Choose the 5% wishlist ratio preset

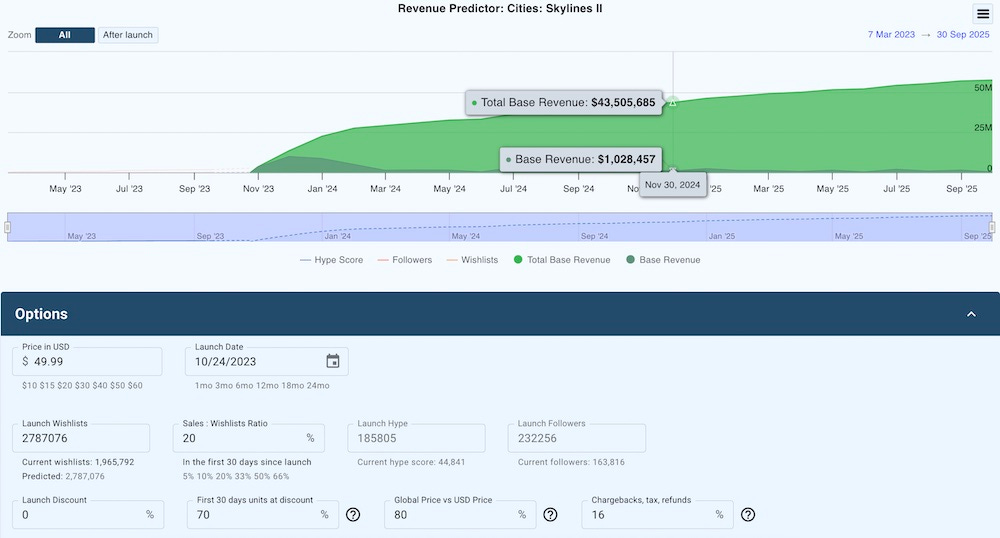[x=188, y=476]
